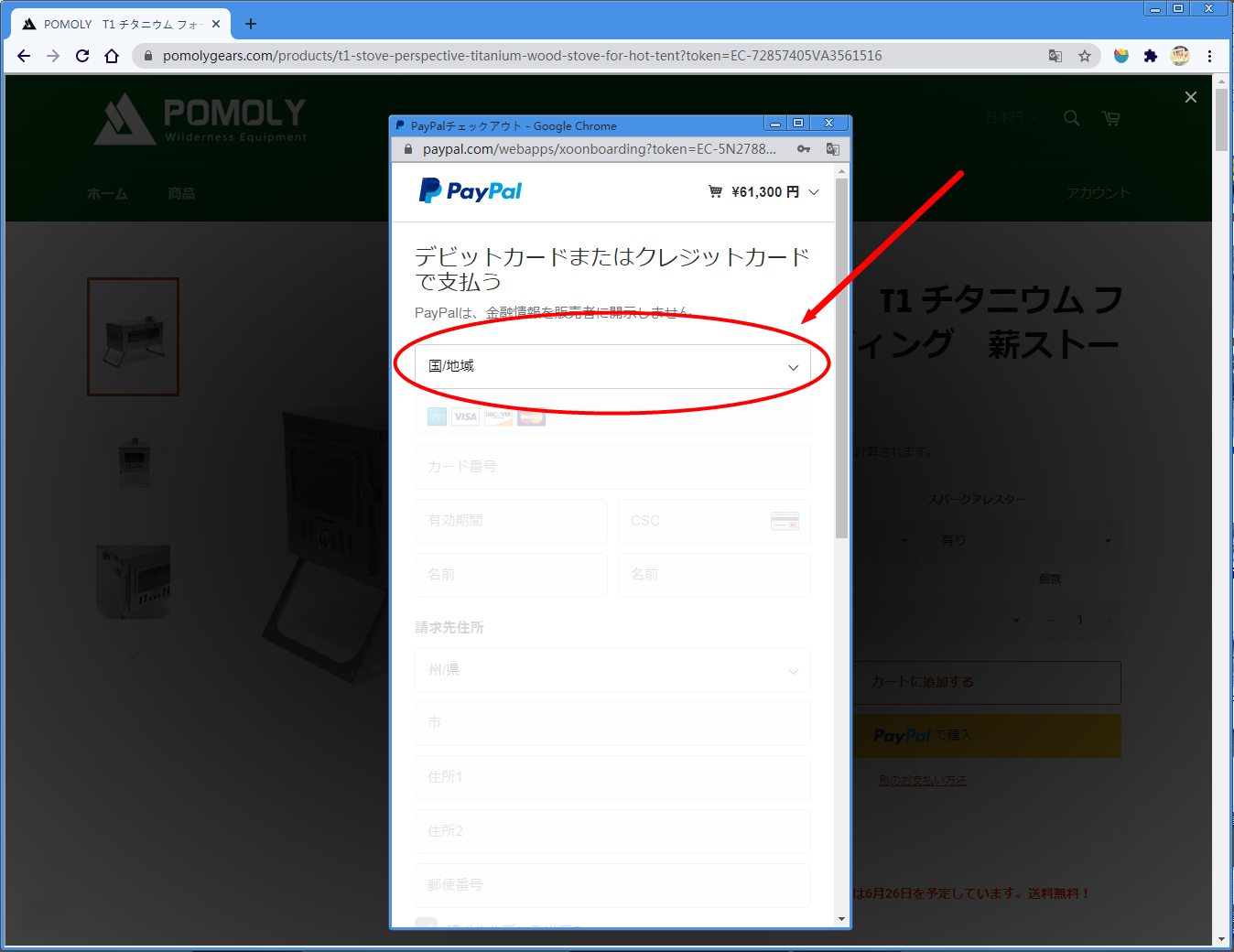Open the 国/地域 country dropdown

[612, 366]
